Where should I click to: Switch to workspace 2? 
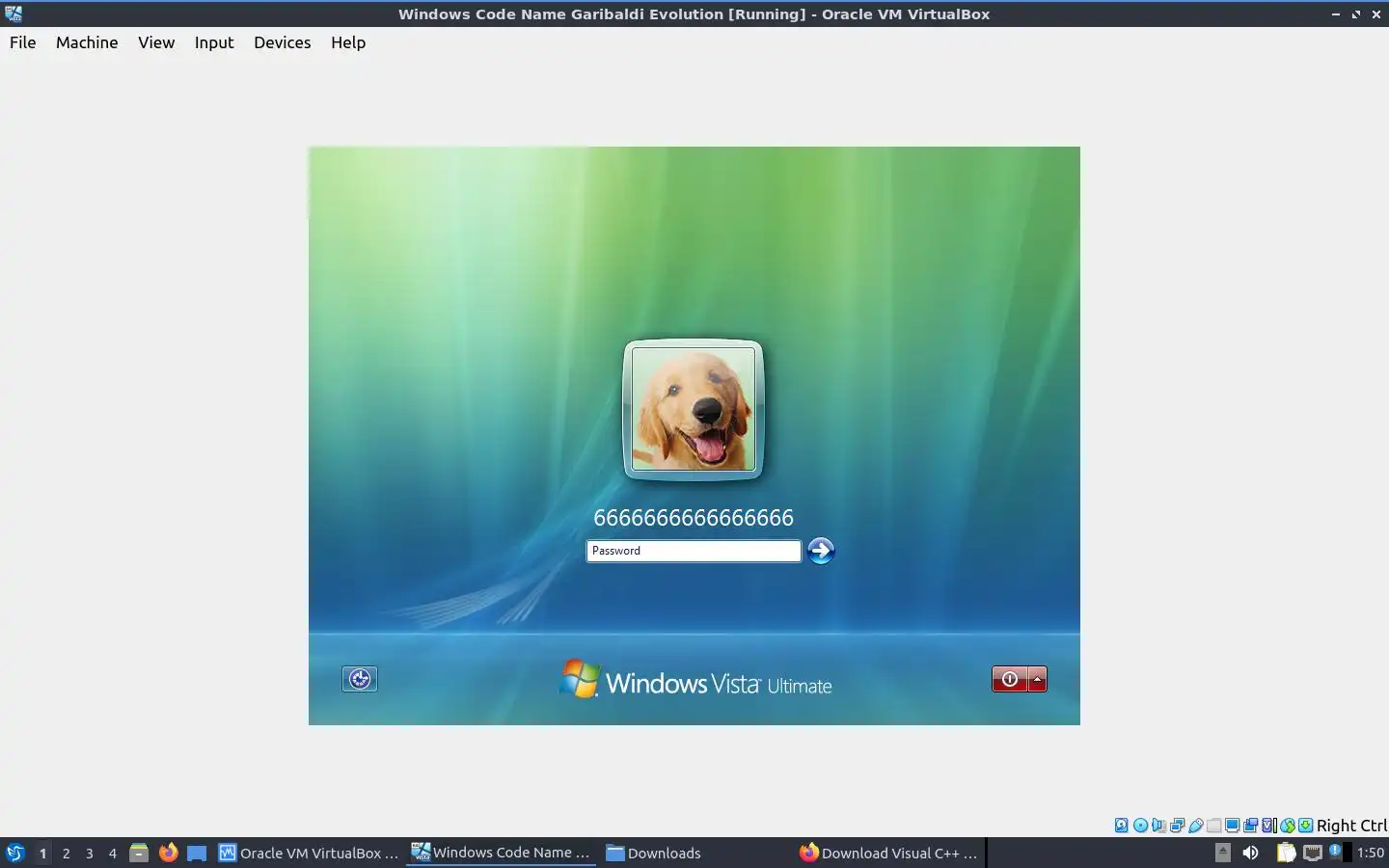click(x=66, y=853)
